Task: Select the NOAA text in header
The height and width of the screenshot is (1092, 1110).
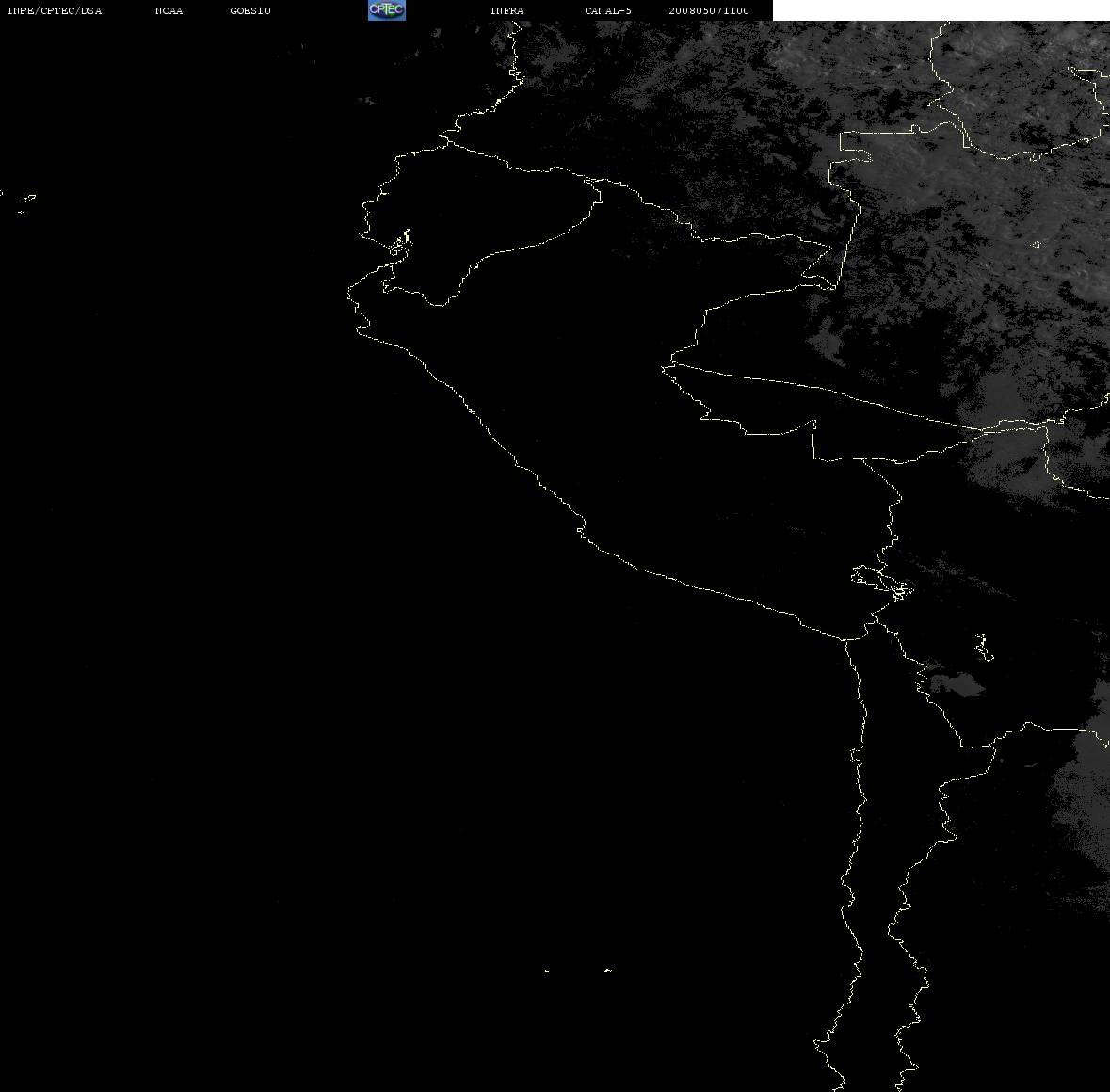Action: coord(169,10)
